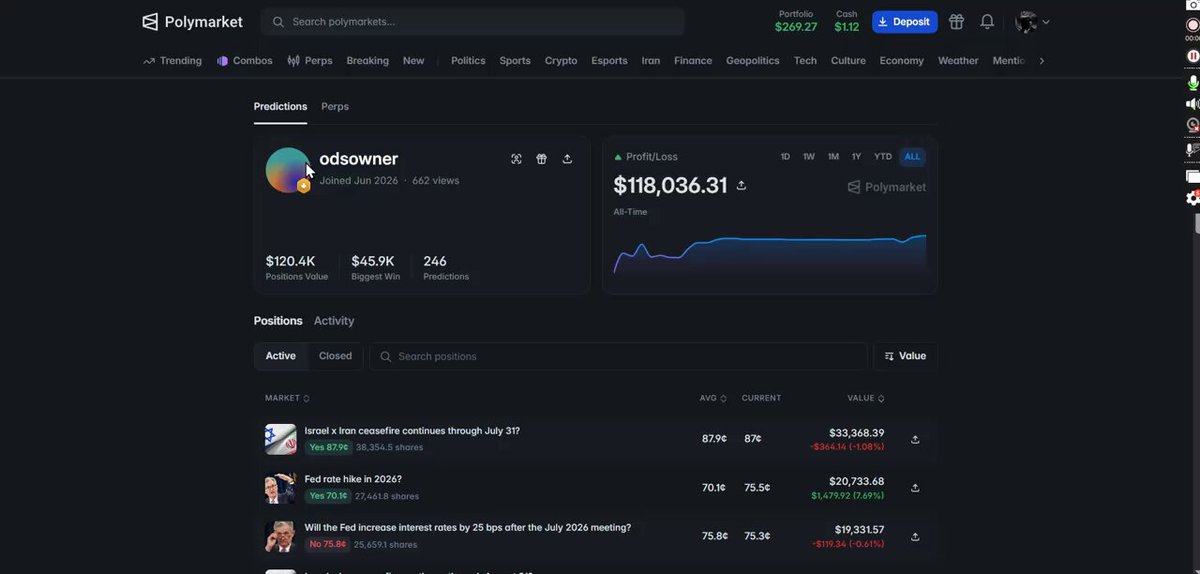Show Closed positions
Image resolution: width=1200 pixels, height=574 pixels.
click(x=335, y=356)
